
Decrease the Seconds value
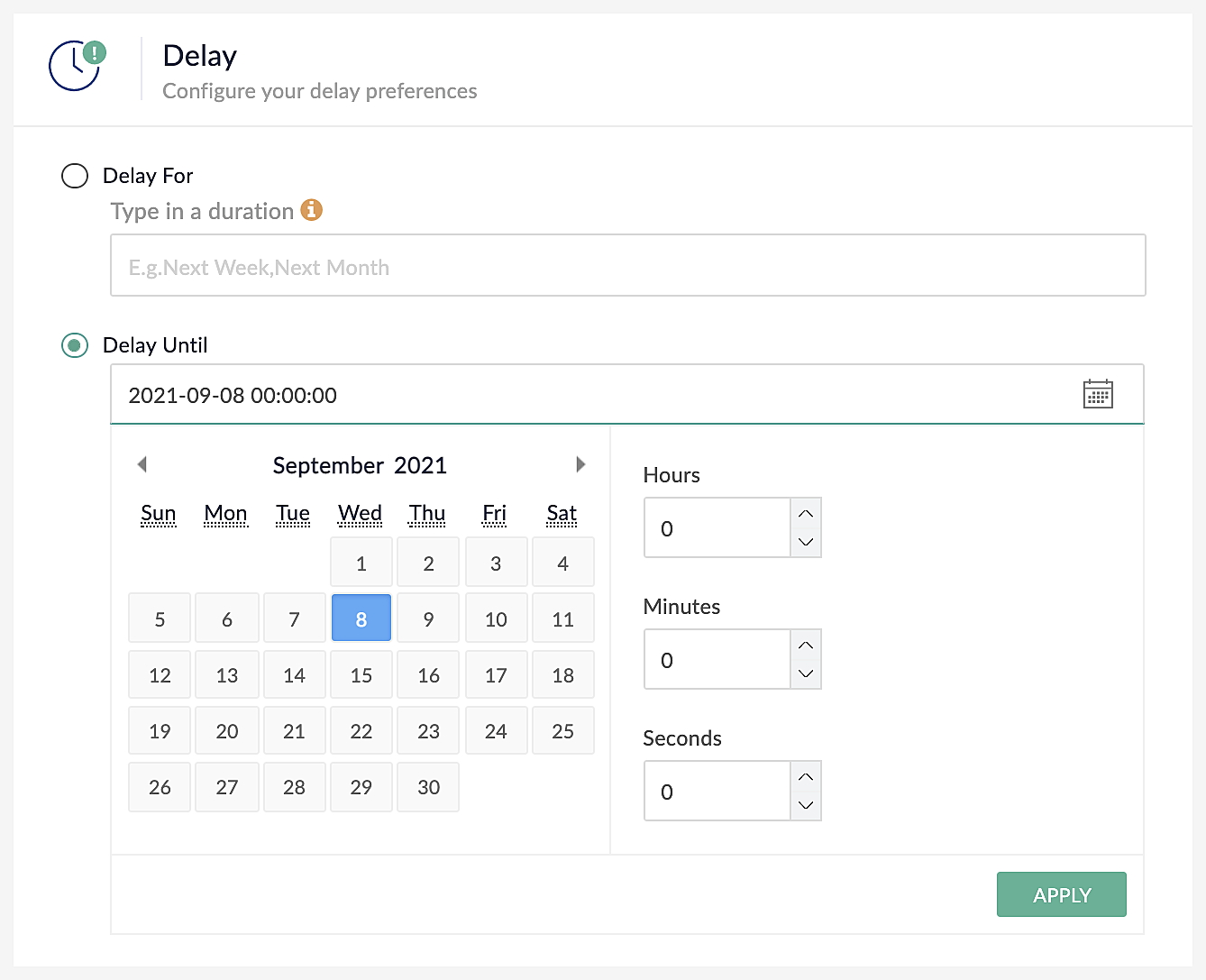(806, 806)
